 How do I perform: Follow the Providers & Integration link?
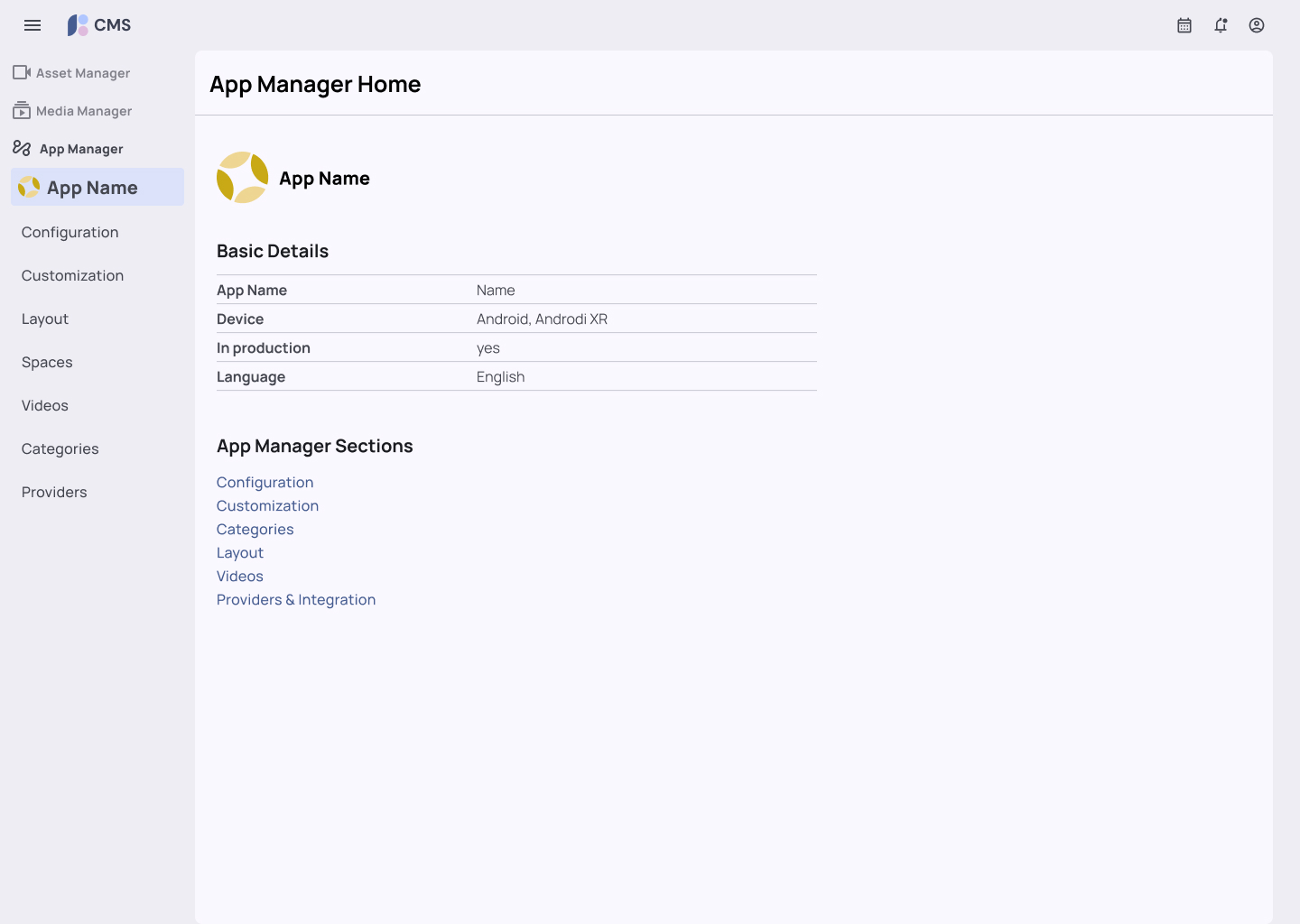point(296,600)
